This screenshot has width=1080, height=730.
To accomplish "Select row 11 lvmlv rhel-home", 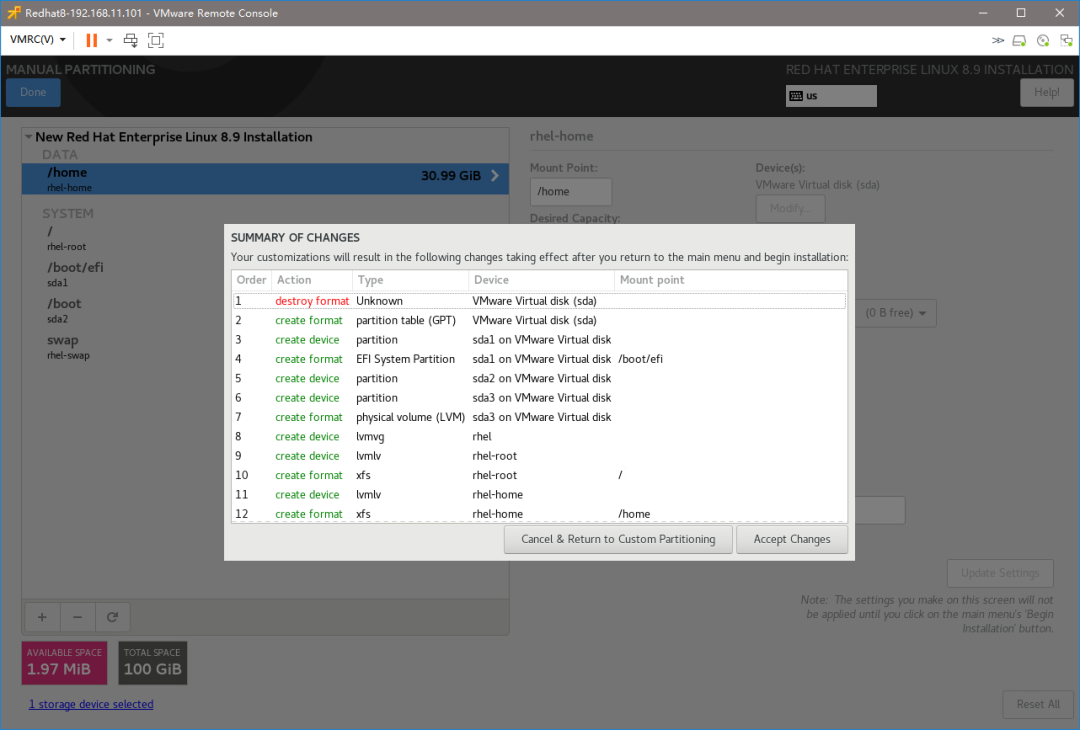I will click(x=539, y=494).
